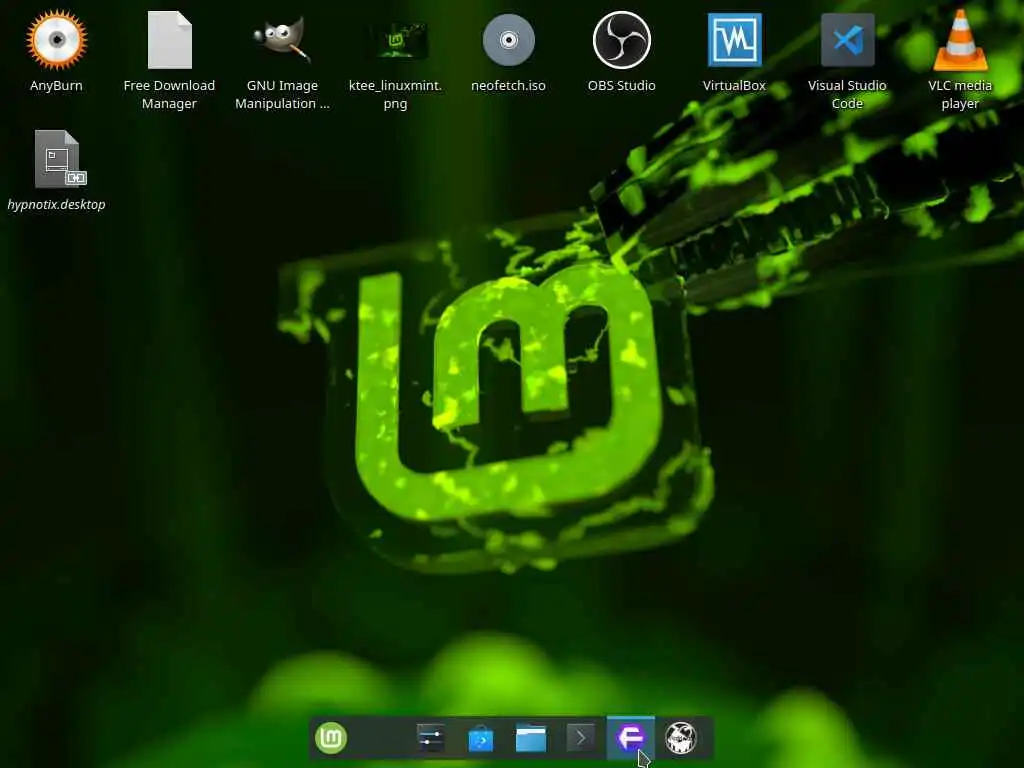Click the "AnyBurn" label text
This screenshot has height=768, width=1024.
(56, 86)
